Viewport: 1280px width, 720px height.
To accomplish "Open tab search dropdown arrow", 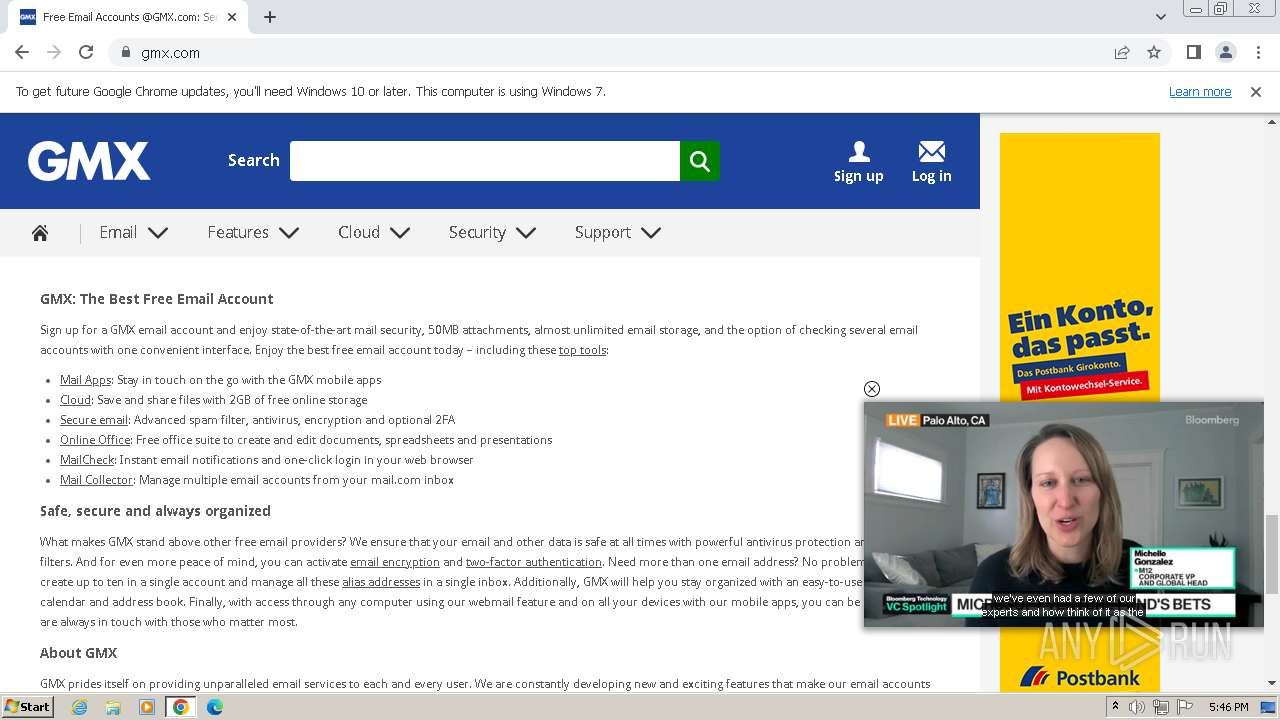I will pyautogui.click(x=1161, y=17).
